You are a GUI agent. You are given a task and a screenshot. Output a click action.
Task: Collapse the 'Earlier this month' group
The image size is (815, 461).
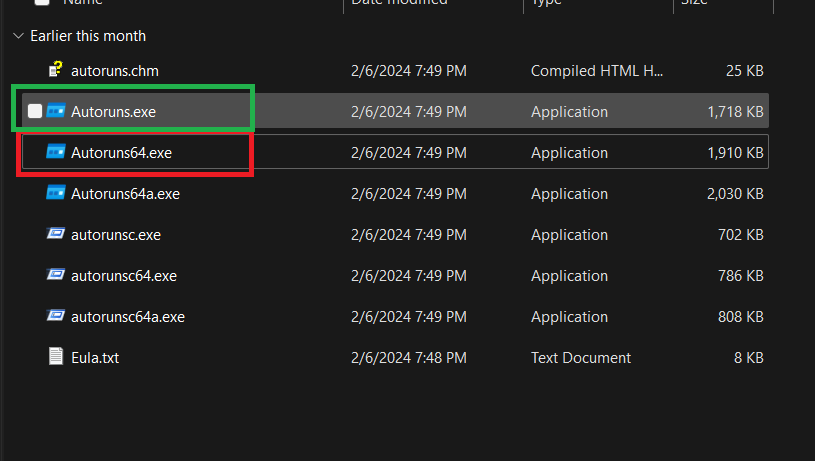coord(18,36)
